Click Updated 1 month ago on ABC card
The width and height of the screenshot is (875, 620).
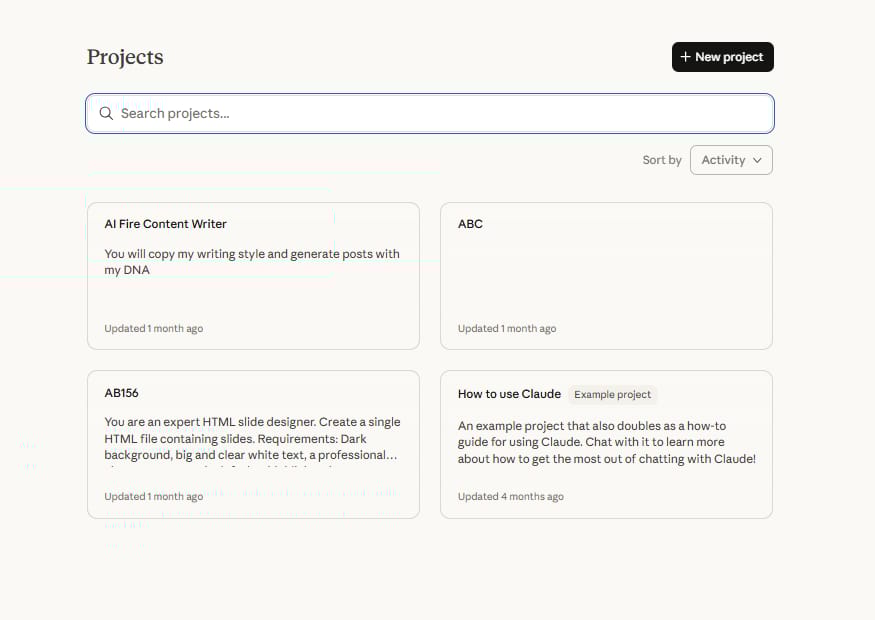pos(504,328)
